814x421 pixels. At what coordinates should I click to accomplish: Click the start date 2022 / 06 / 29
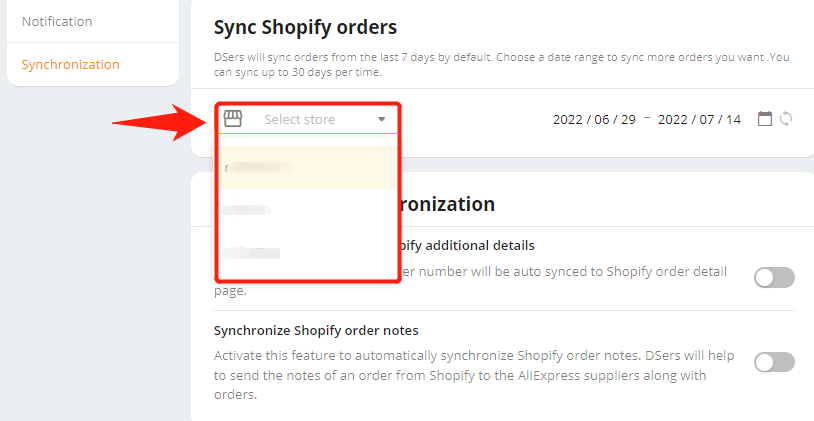[x=594, y=119]
